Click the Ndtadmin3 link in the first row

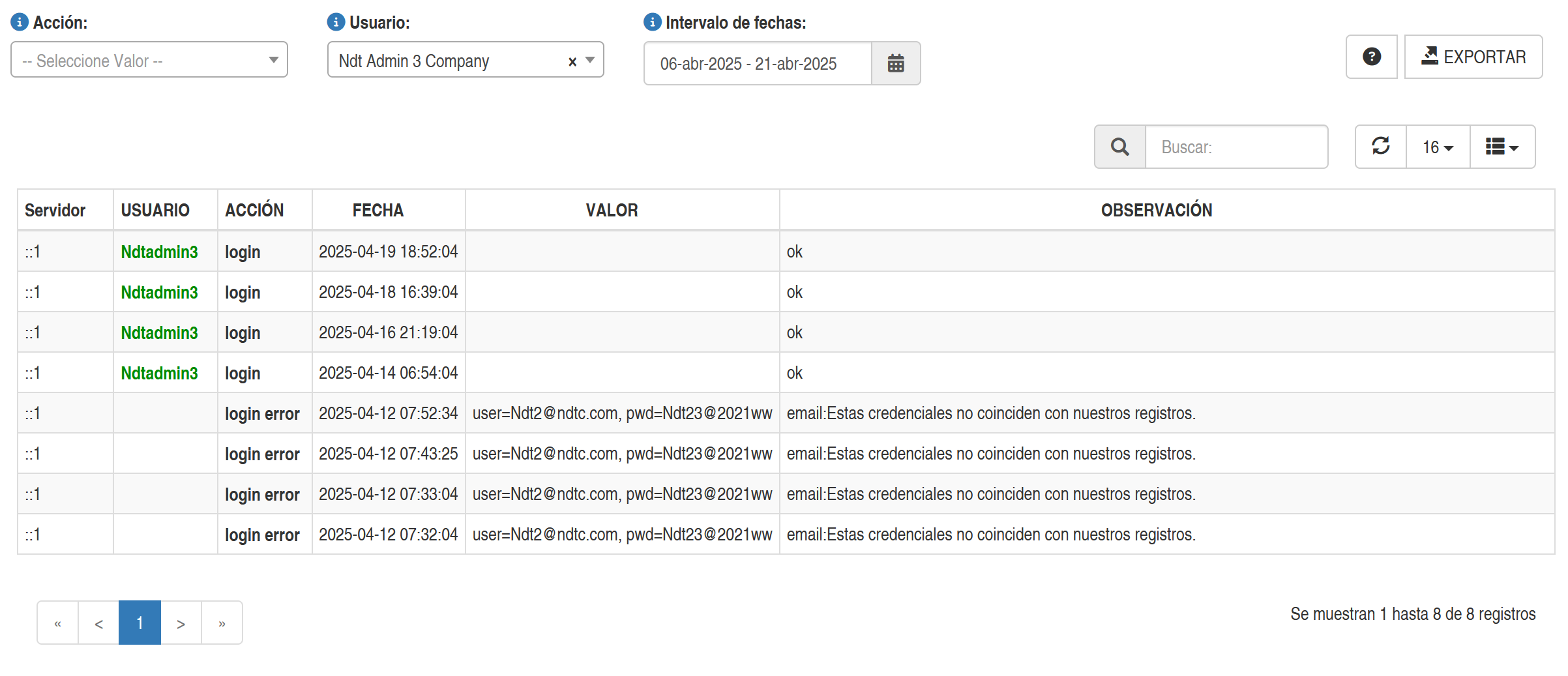point(159,252)
